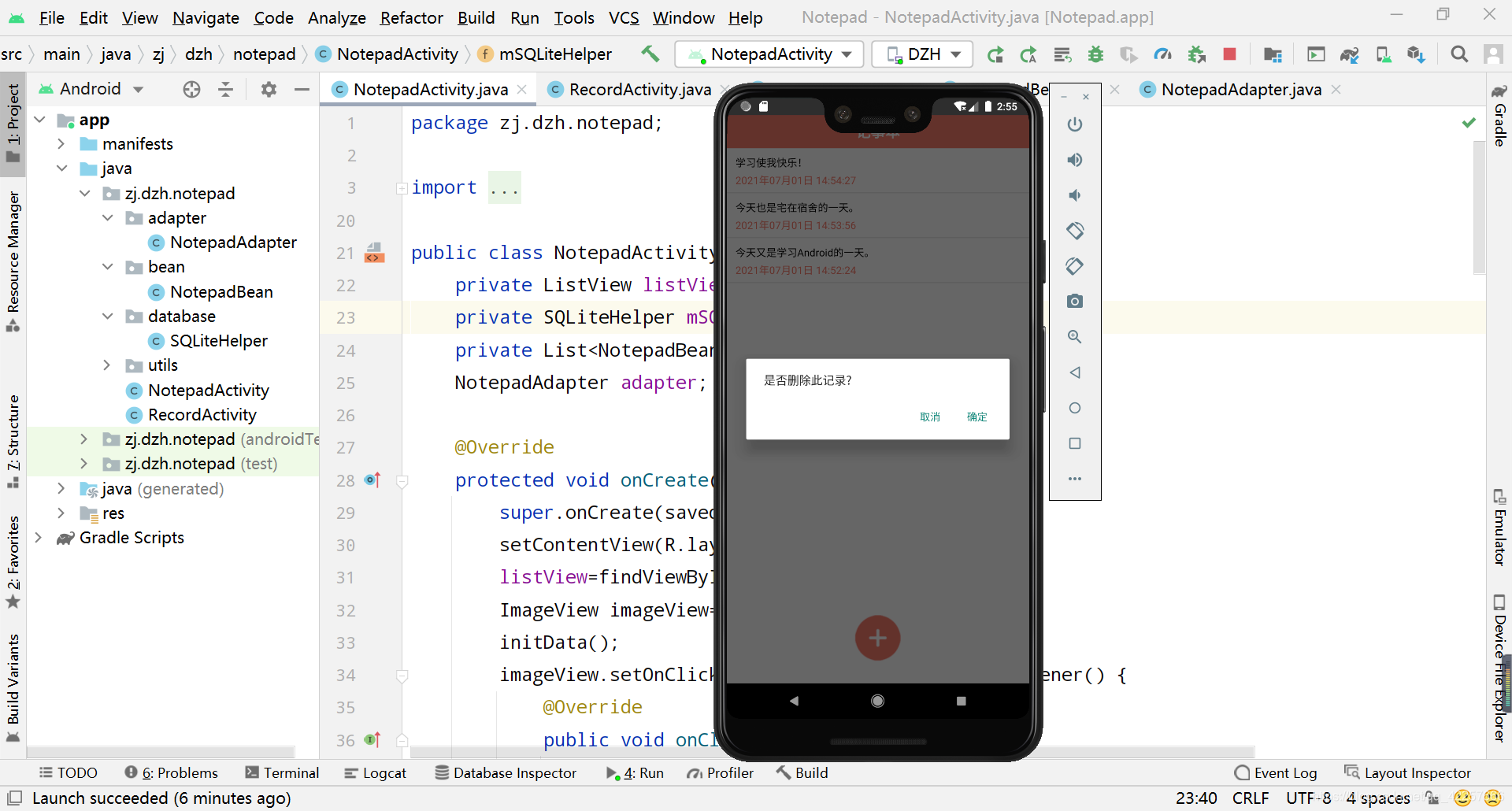
Task: Take an emulator screenshot with camera icon
Action: pos(1075,302)
